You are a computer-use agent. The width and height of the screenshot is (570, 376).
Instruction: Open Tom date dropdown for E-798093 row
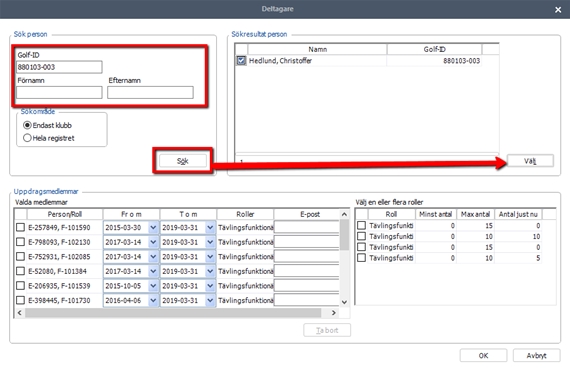[210, 242]
